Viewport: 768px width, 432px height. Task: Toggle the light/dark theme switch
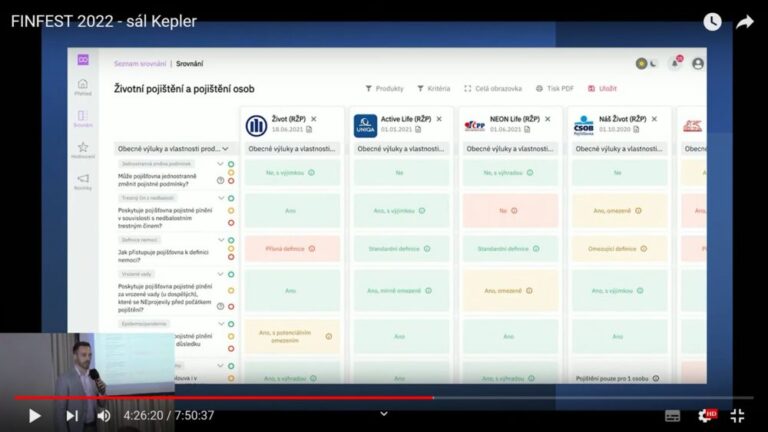[647, 63]
